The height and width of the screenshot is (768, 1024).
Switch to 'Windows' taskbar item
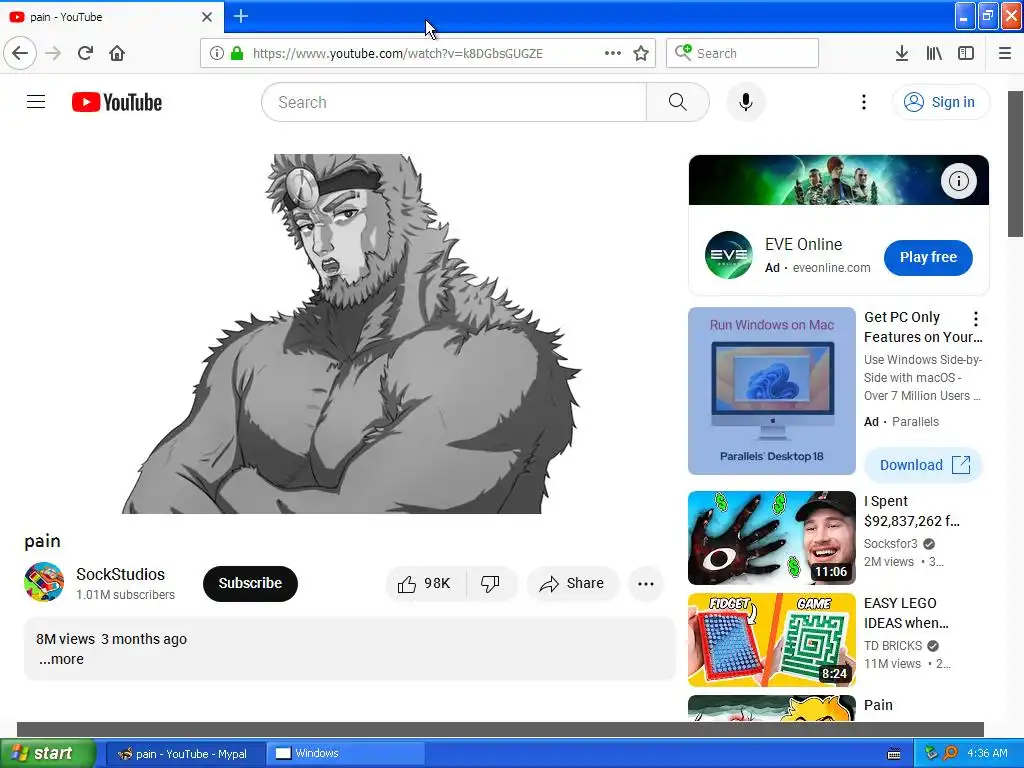pyautogui.click(x=346, y=754)
